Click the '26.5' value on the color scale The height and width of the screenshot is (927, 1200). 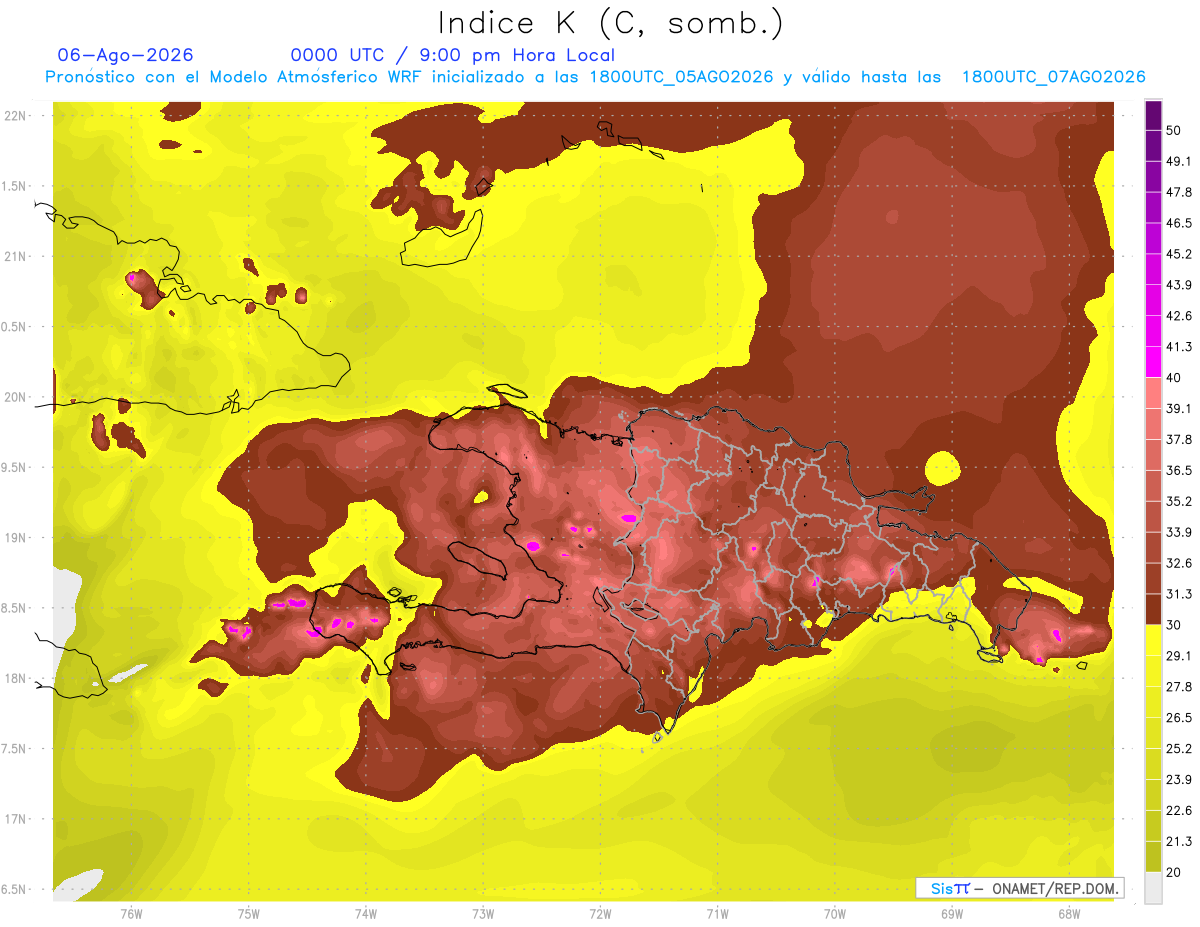click(1178, 718)
